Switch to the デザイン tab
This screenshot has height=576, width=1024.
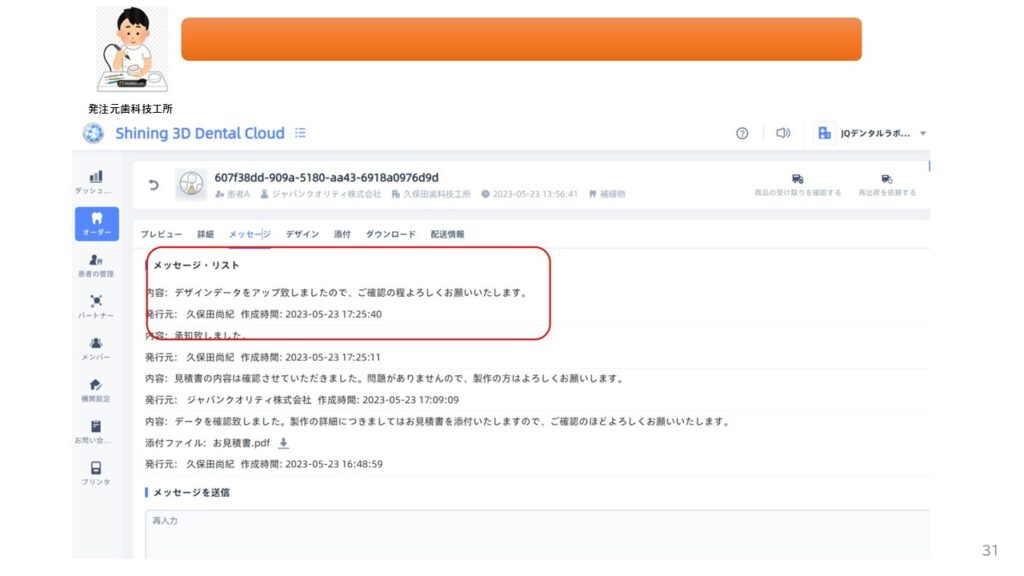(x=302, y=234)
